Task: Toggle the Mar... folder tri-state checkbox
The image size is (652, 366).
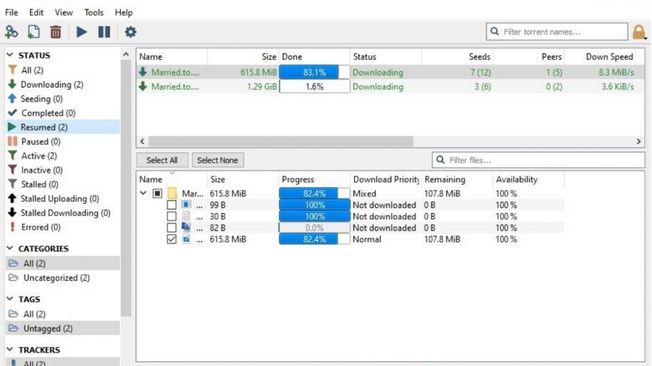Action: point(157,193)
